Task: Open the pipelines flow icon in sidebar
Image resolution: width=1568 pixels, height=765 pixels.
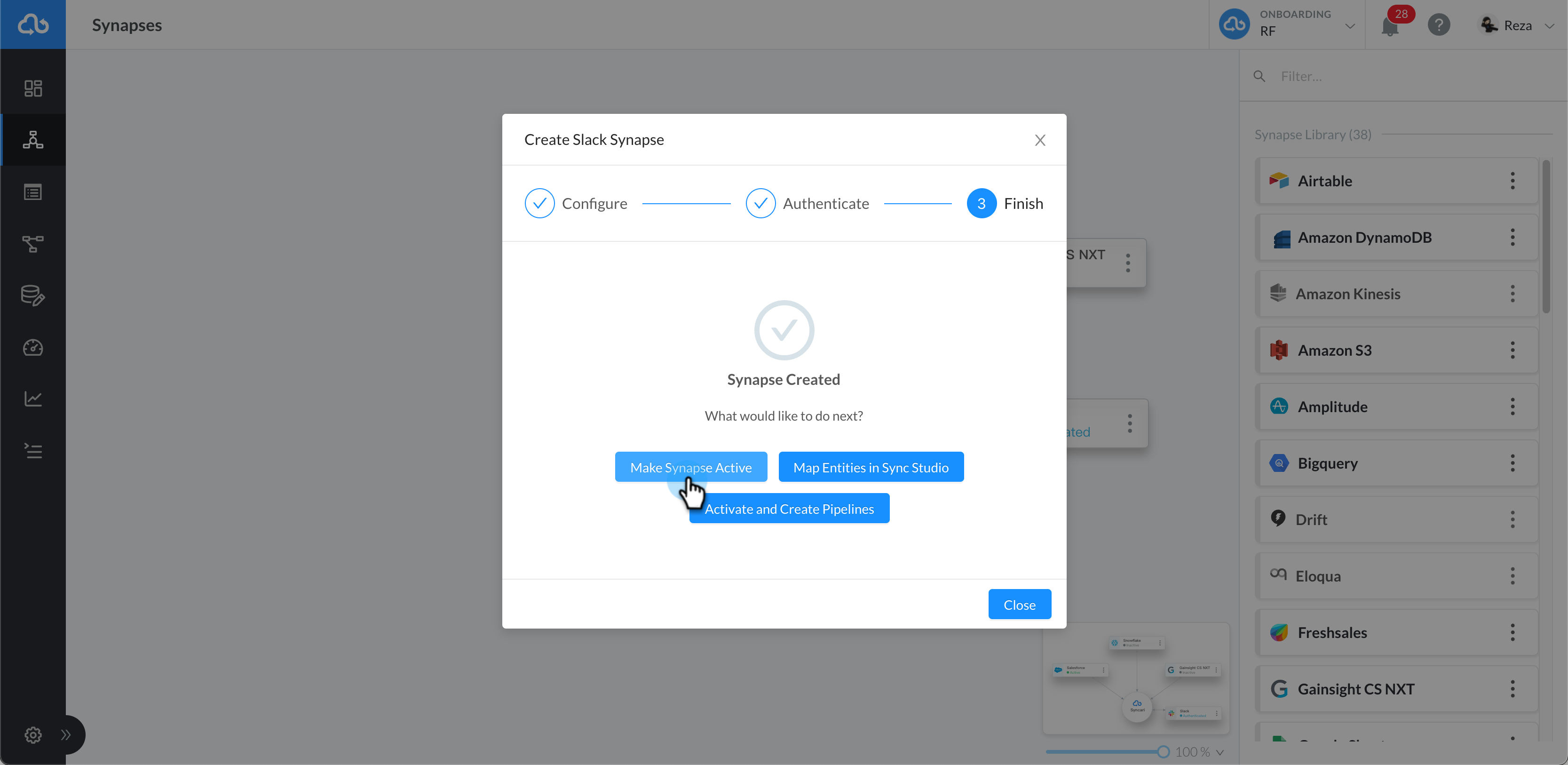Action: point(33,244)
